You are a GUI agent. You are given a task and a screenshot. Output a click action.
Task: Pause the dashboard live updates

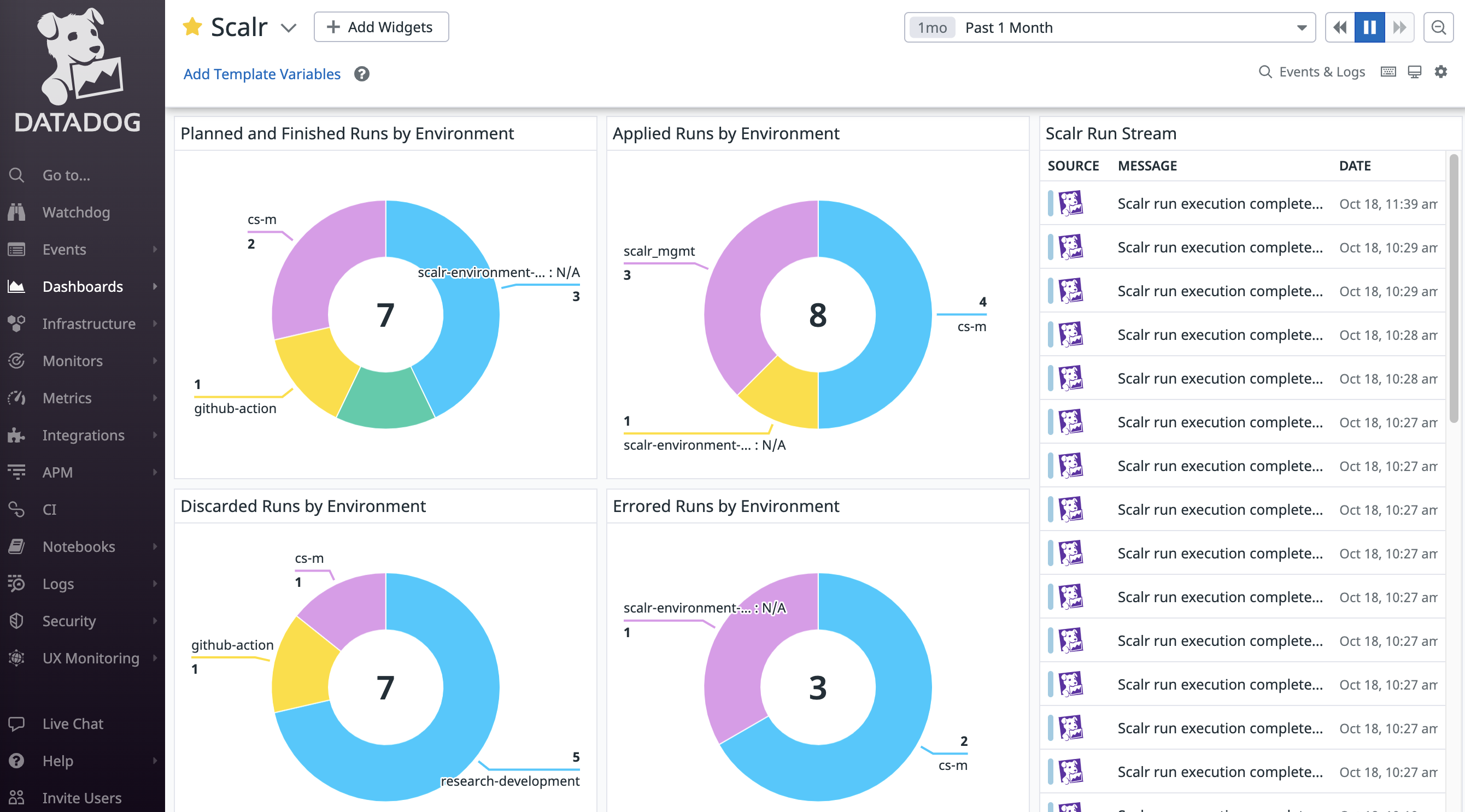[x=1370, y=27]
